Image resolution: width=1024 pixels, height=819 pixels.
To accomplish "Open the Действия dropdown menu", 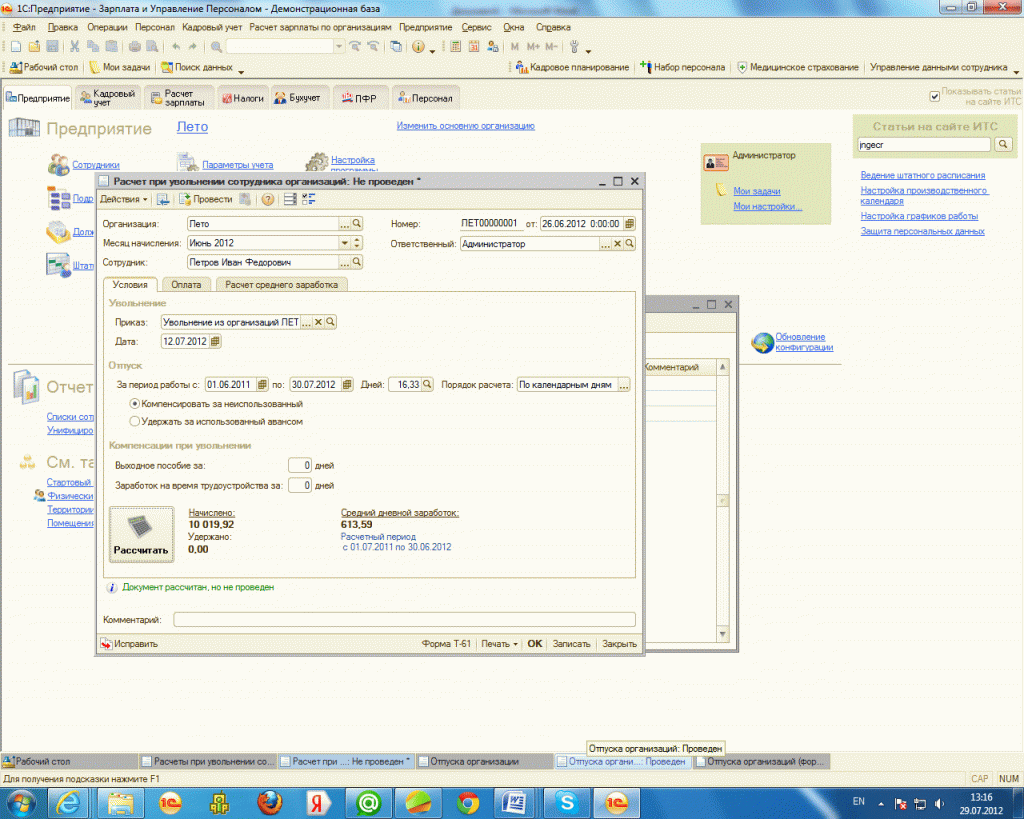I will coord(125,200).
